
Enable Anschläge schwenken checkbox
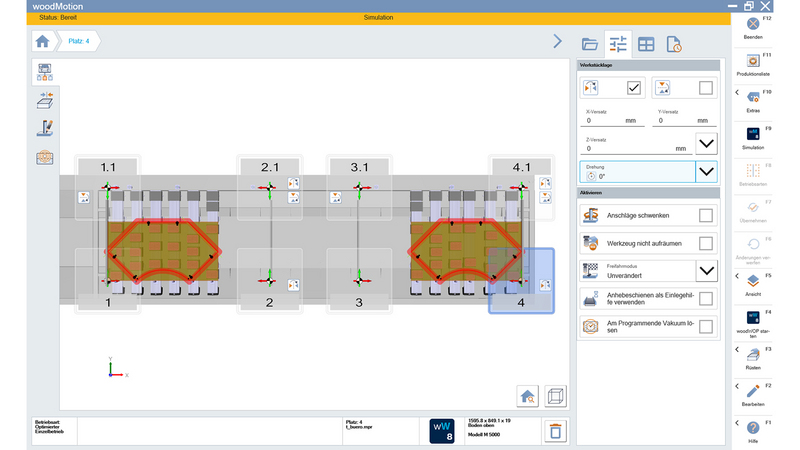tap(705, 215)
